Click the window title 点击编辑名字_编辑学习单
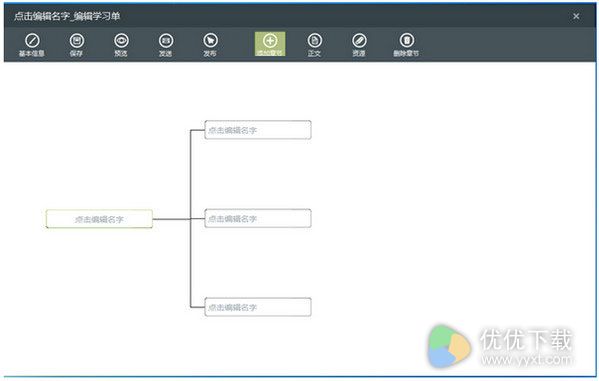599x381 pixels. 67,16
